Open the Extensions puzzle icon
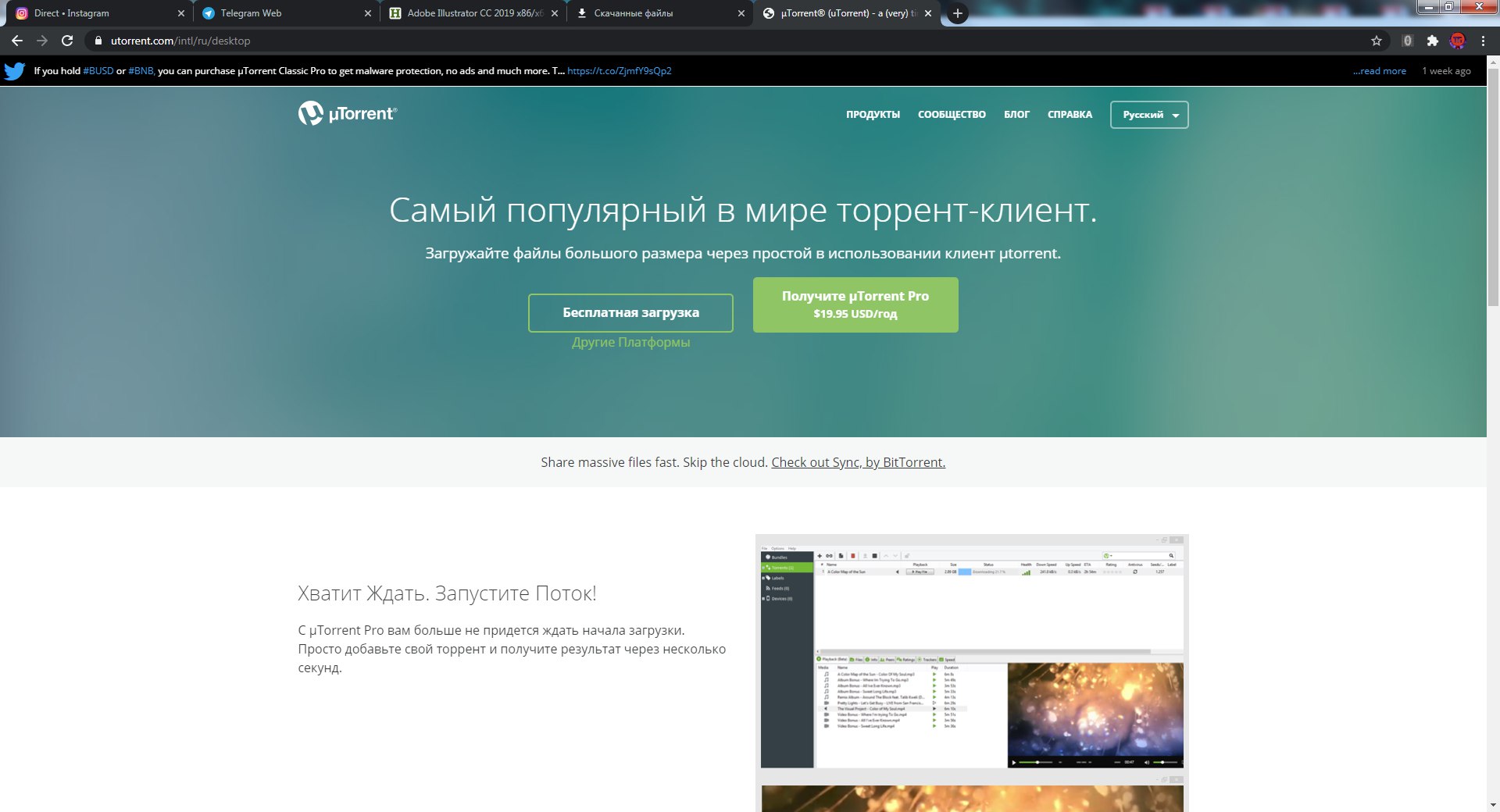 [1432, 41]
